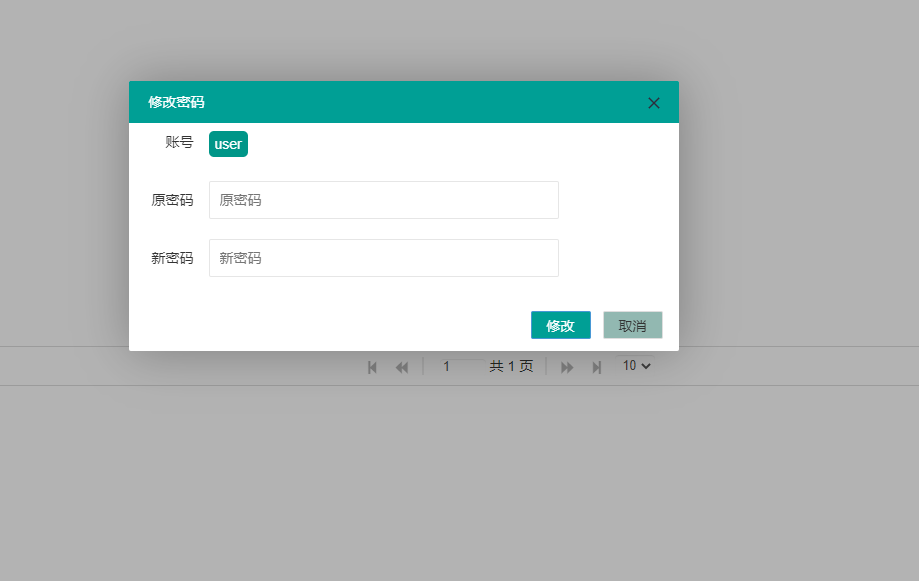Open the page size dropdown showing 10

pyautogui.click(x=634, y=366)
